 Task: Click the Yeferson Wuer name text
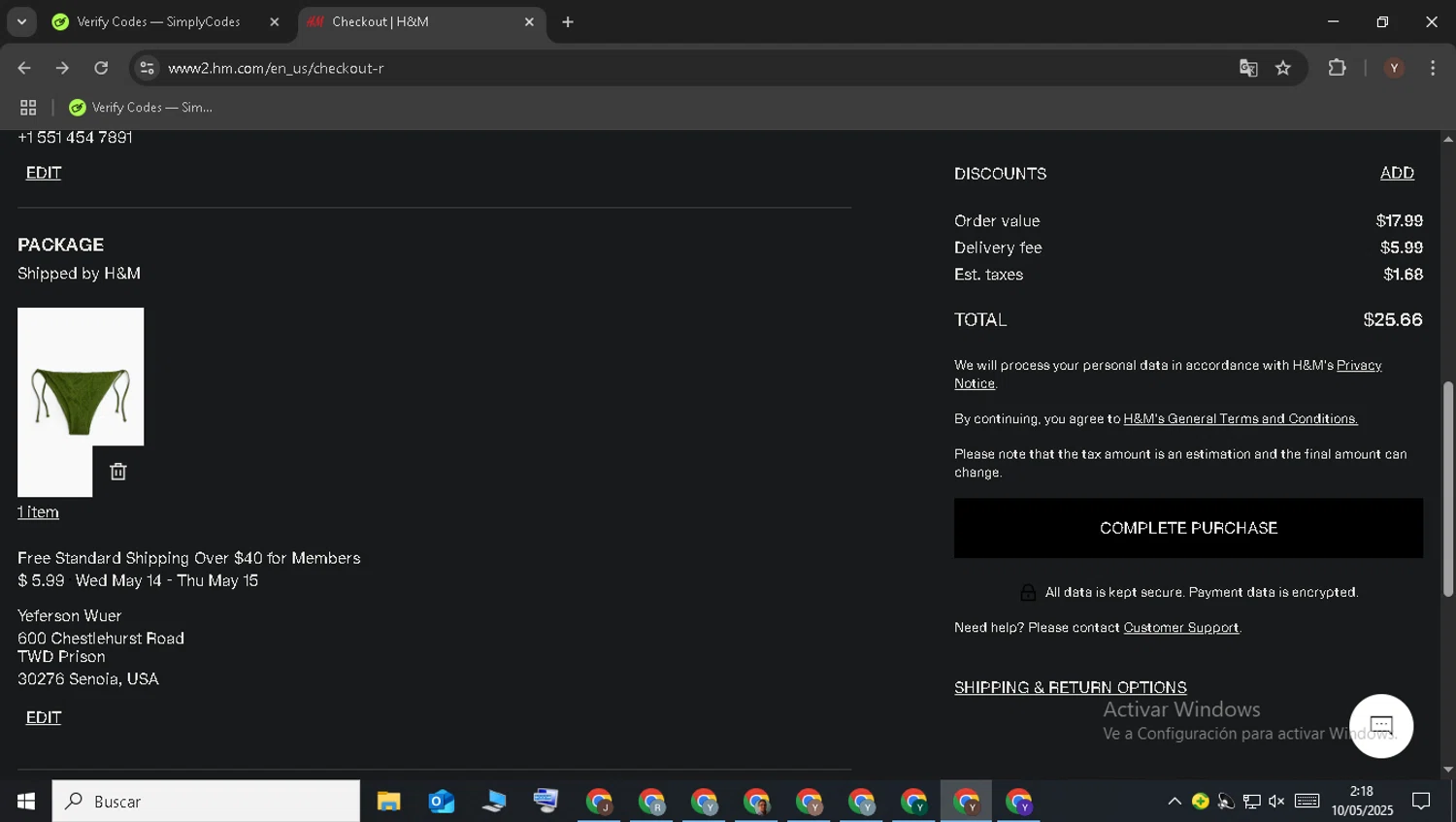[x=70, y=616]
